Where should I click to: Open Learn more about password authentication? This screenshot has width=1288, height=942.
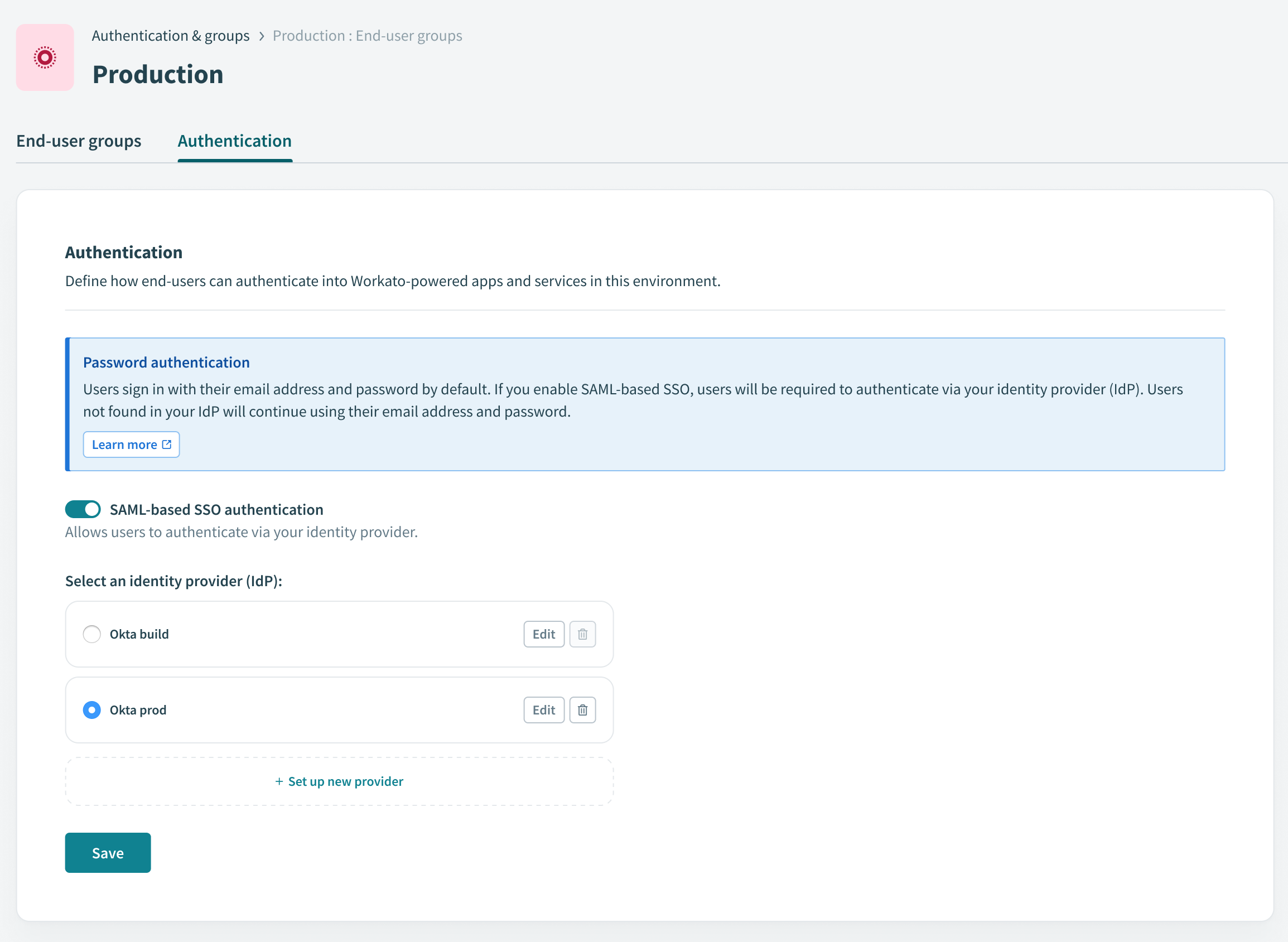[x=131, y=444]
